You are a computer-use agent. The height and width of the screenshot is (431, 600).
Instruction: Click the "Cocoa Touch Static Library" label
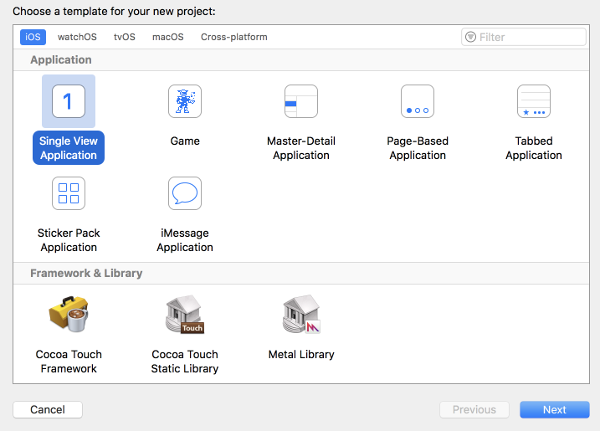click(185, 361)
